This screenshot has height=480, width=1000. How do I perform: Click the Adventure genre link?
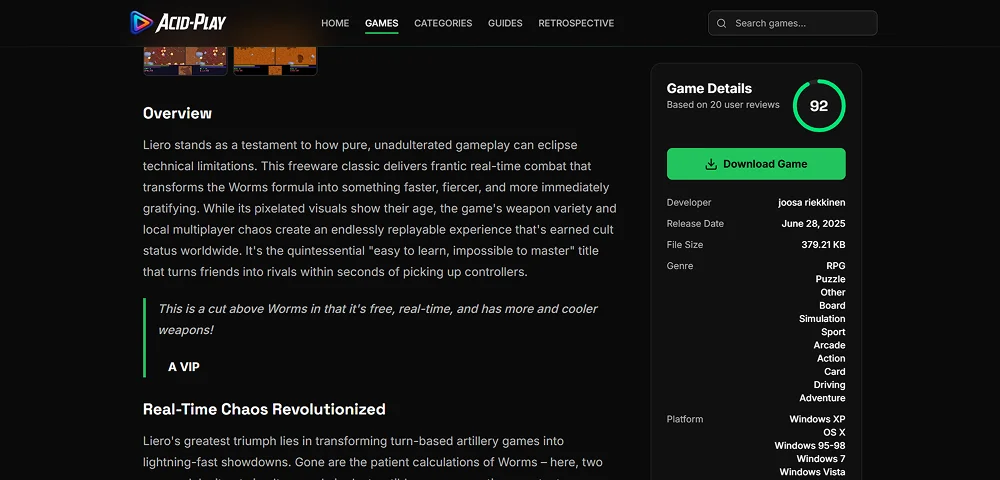(x=822, y=398)
